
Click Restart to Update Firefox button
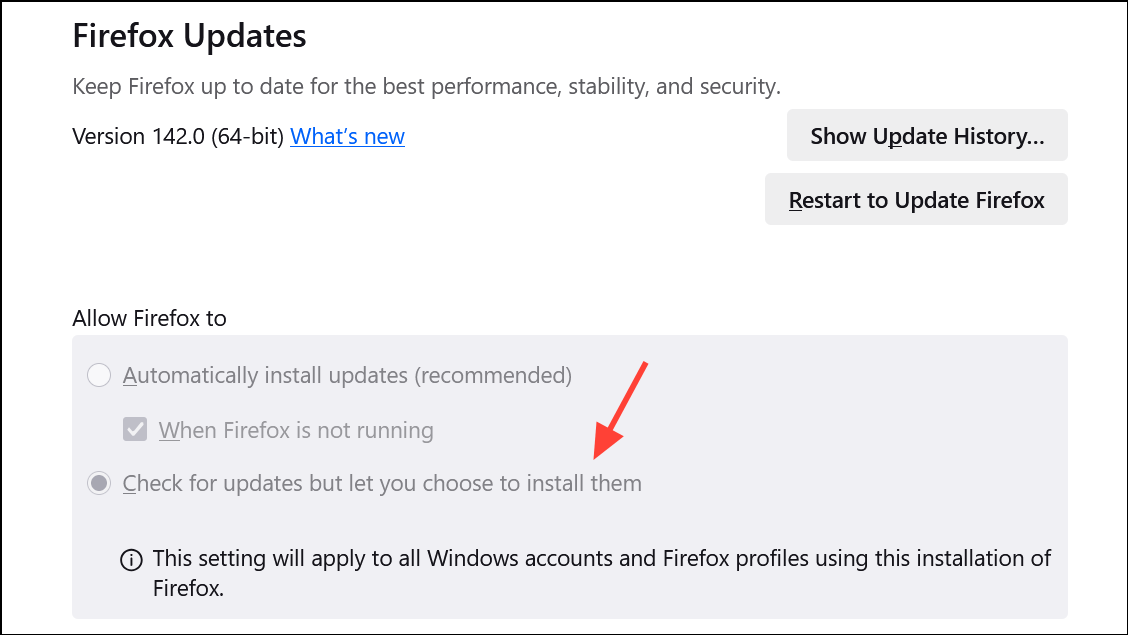pyautogui.click(x=916, y=199)
